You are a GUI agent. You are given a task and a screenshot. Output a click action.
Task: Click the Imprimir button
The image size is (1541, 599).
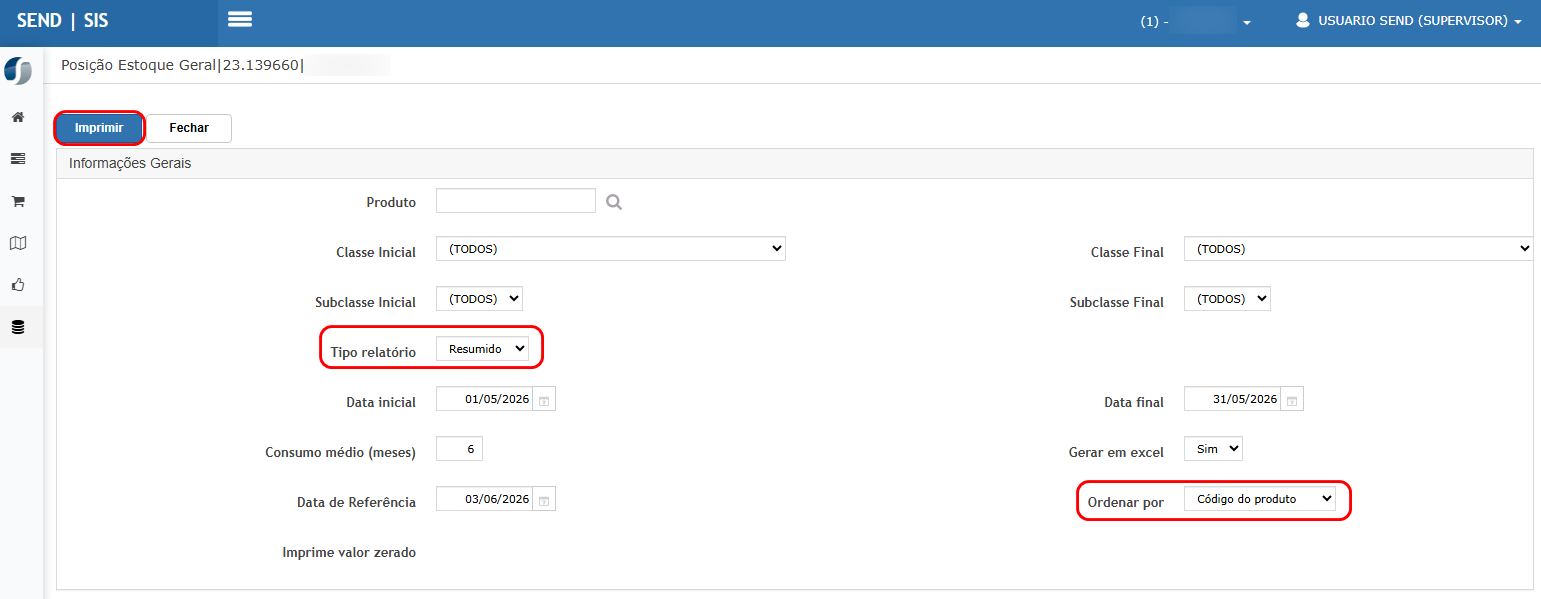click(99, 128)
